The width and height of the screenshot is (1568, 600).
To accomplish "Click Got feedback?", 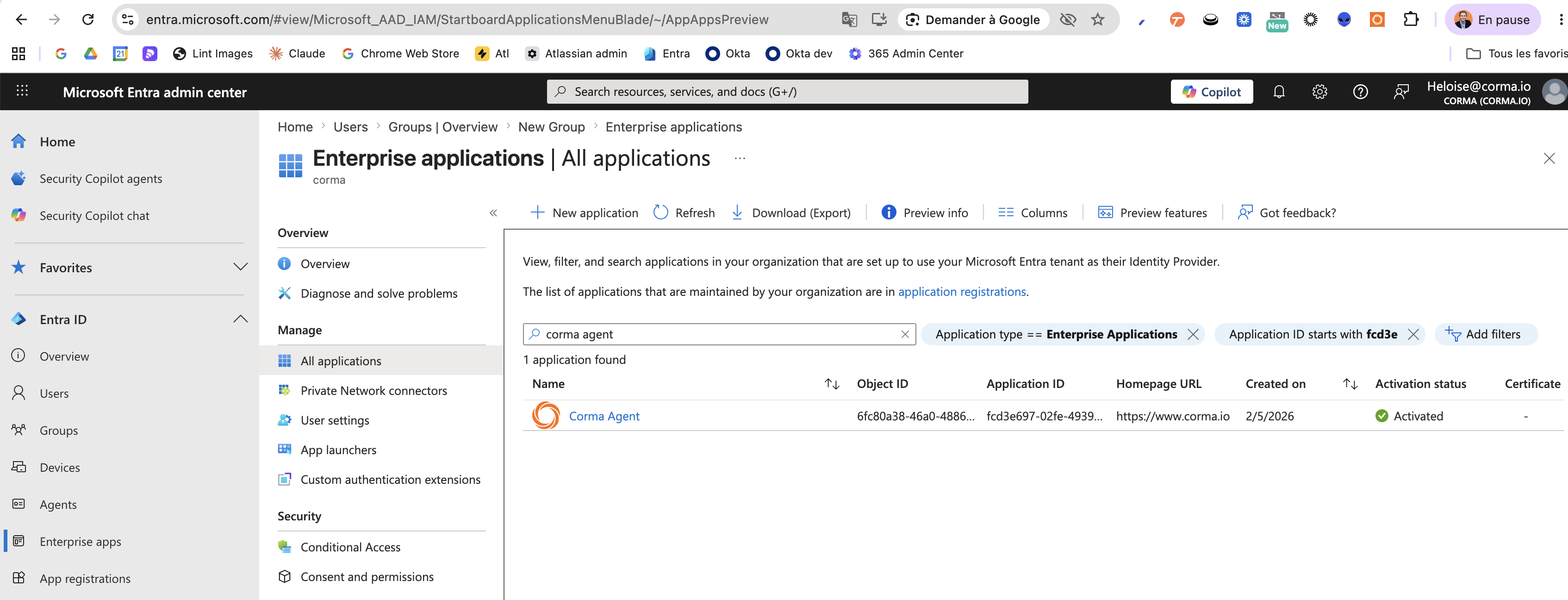I will point(1287,213).
